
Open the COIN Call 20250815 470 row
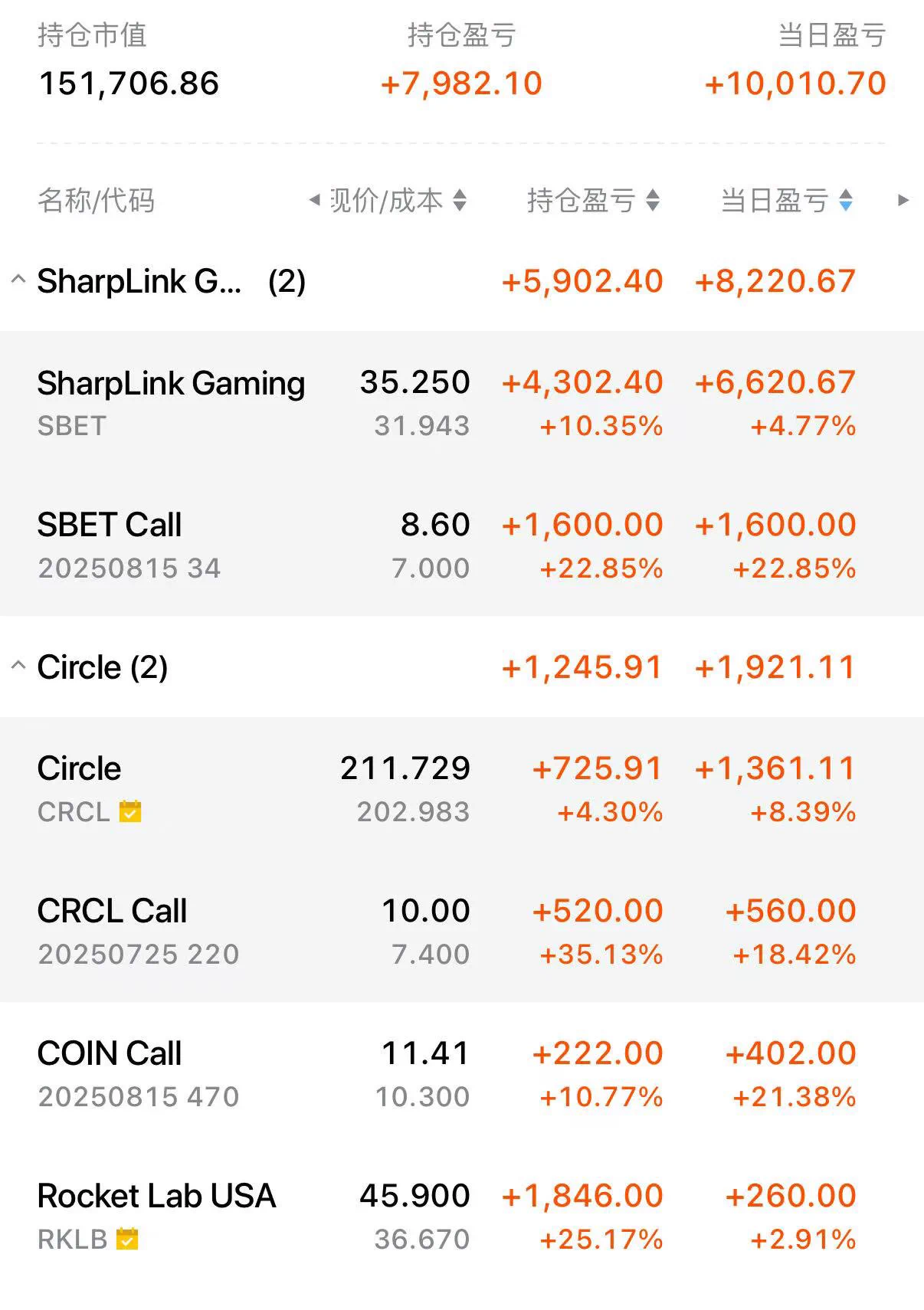point(462,1073)
